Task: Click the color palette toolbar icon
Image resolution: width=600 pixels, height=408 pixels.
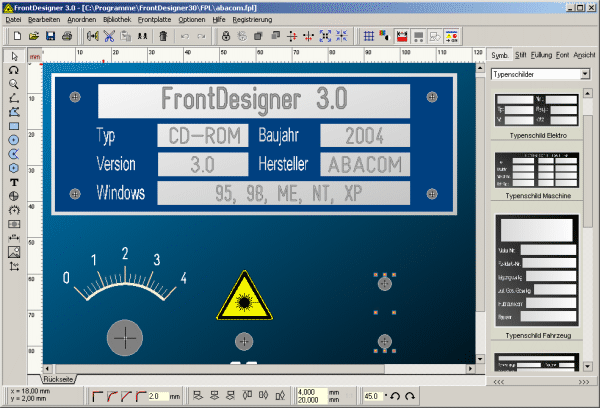Action: pos(384,36)
